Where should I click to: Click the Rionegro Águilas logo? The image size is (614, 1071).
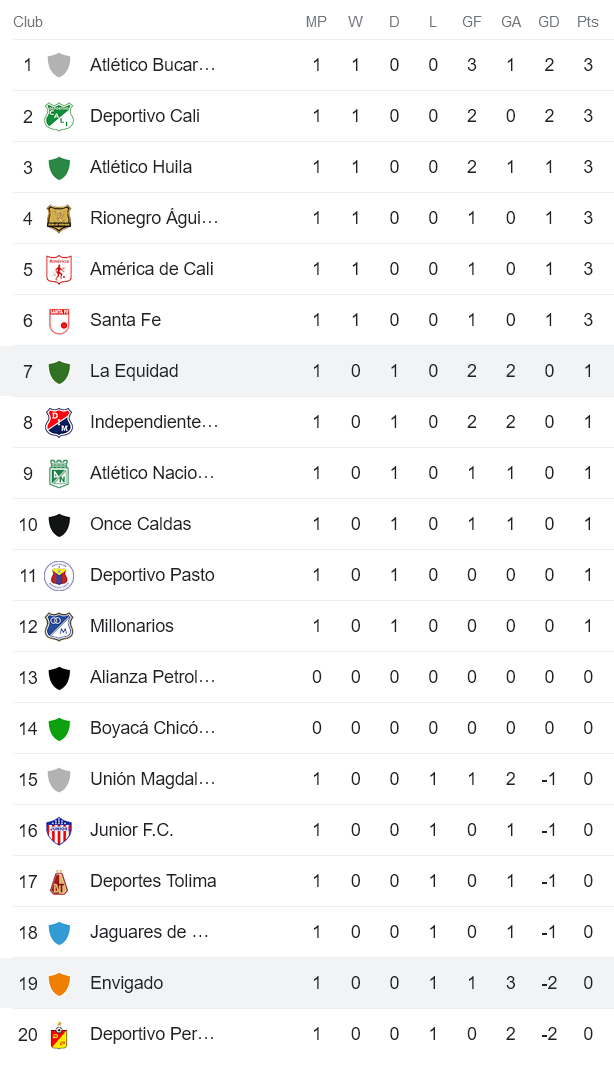pos(59,218)
